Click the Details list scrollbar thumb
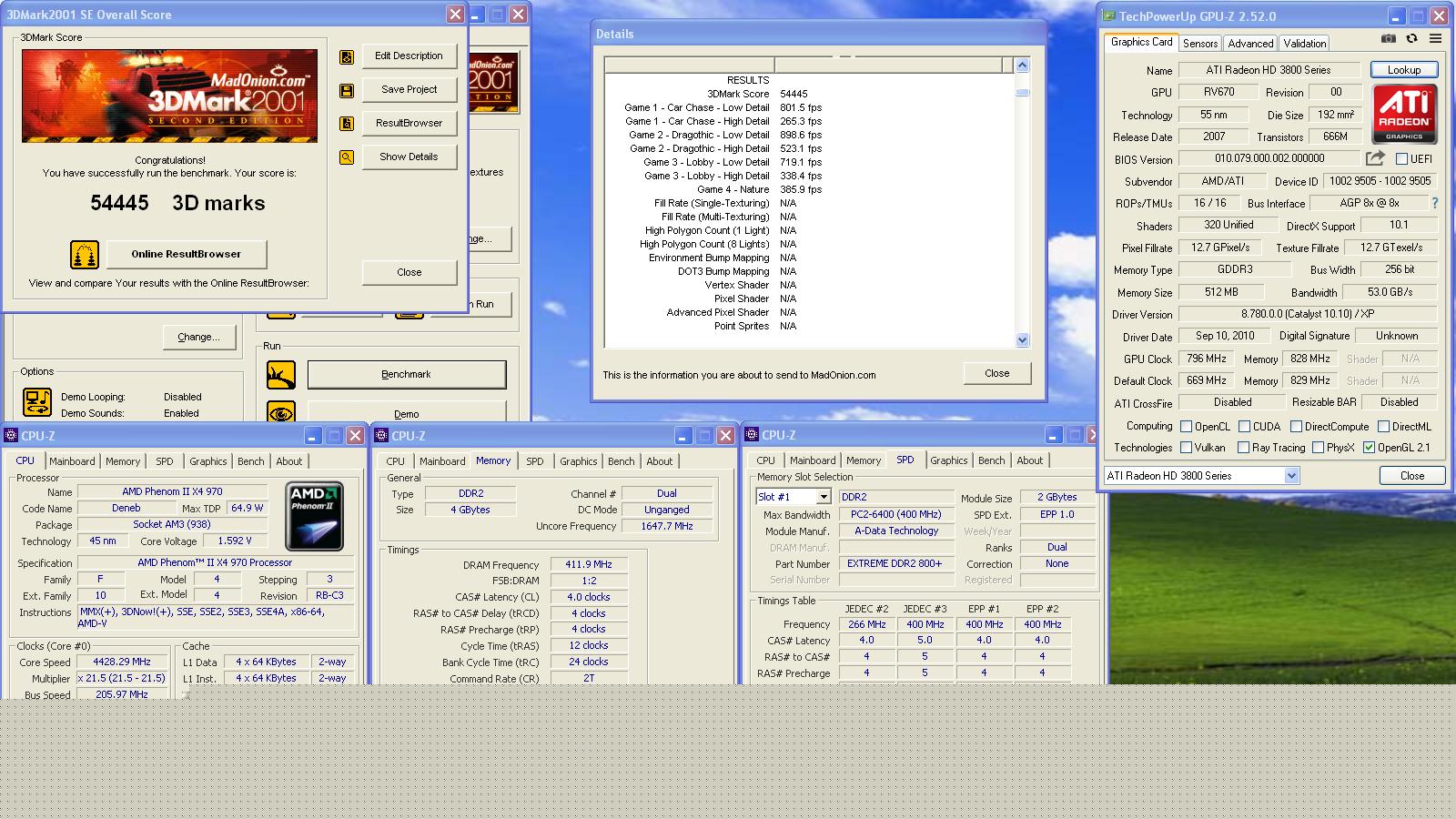Screen dimensions: 1456x819 click(x=1022, y=92)
